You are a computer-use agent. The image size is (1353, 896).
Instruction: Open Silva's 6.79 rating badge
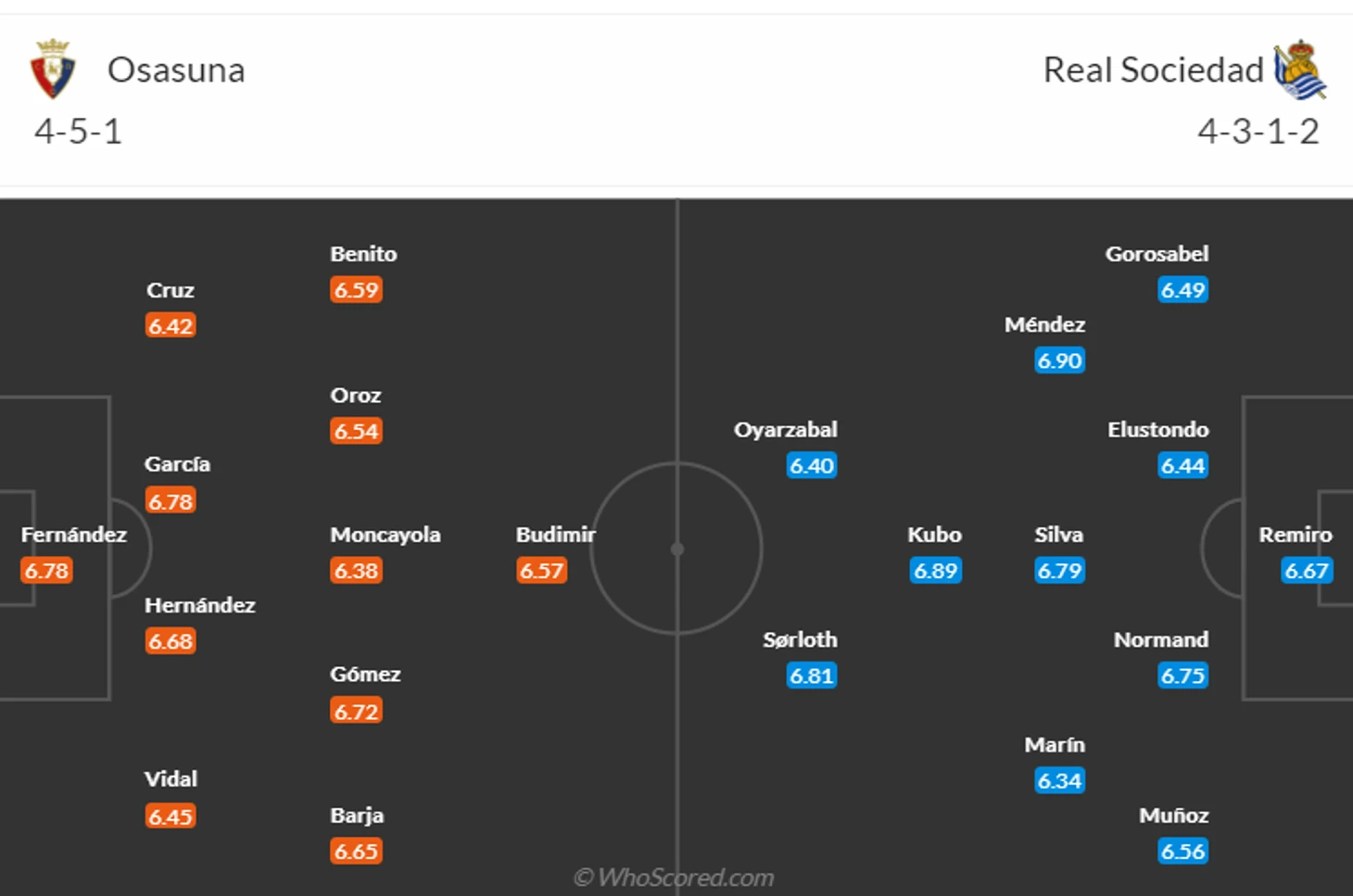[1059, 570]
